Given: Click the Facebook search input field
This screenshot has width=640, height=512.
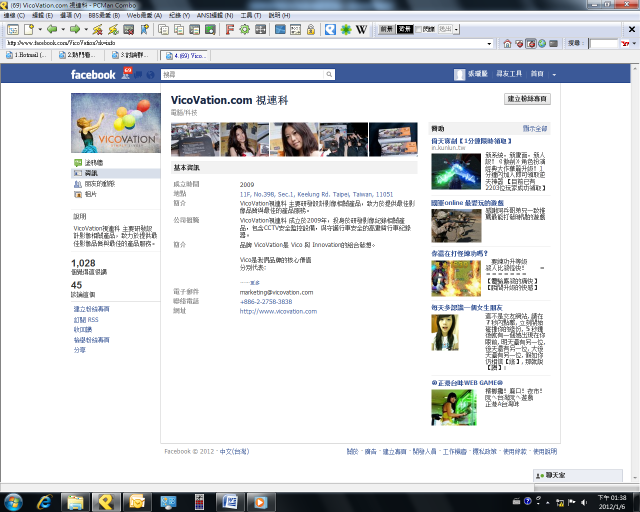Looking at the screenshot, I should [x=242, y=74].
